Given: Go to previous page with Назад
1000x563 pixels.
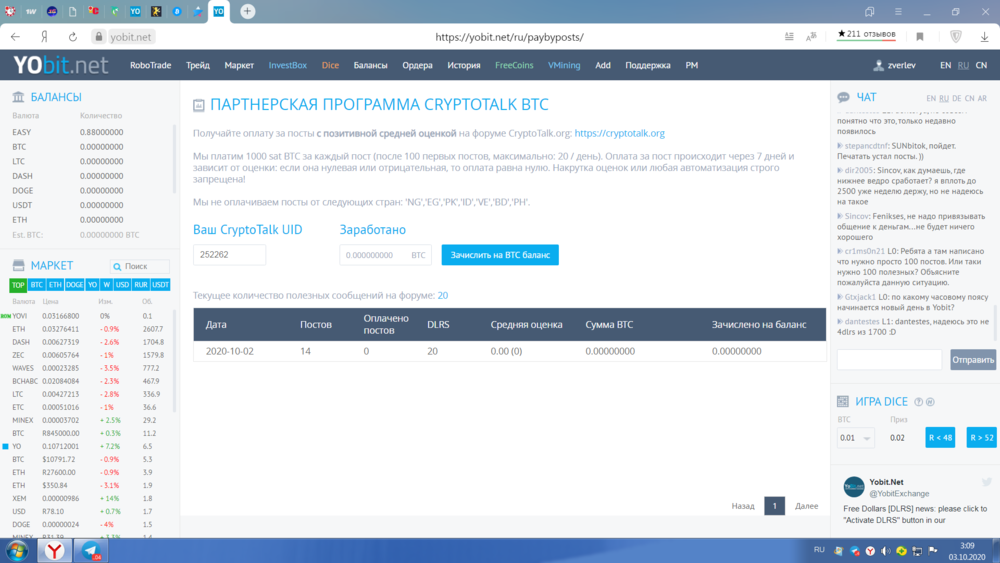Looking at the screenshot, I should click(x=743, y=506).
